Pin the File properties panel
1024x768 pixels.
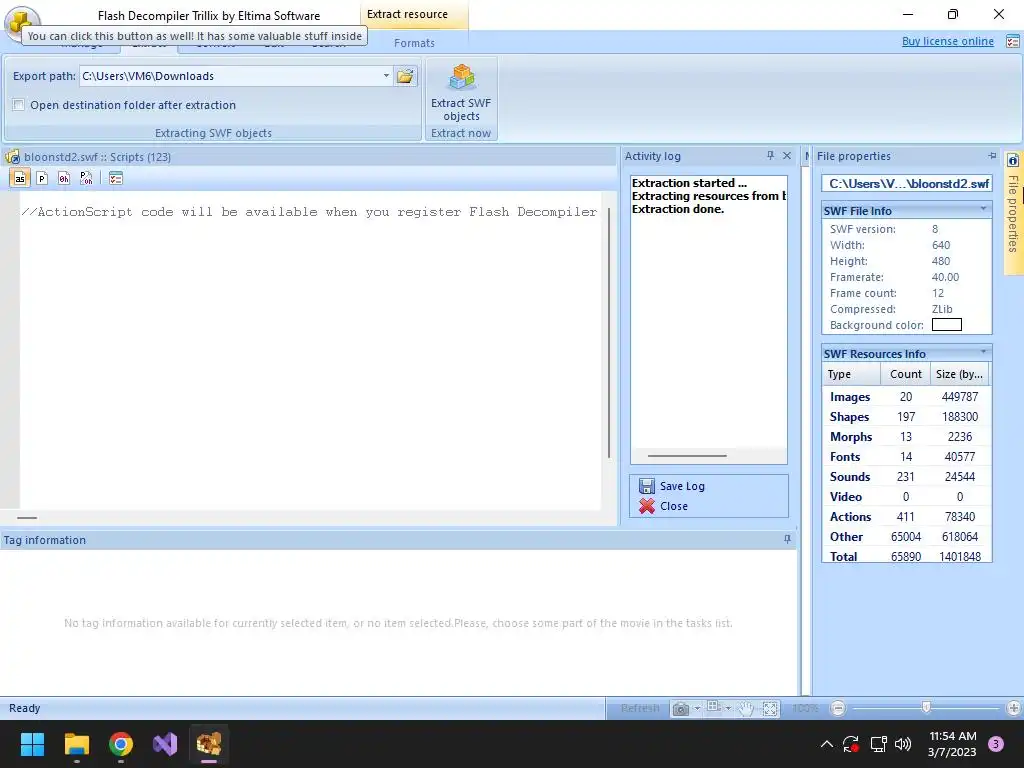(993, 155)
